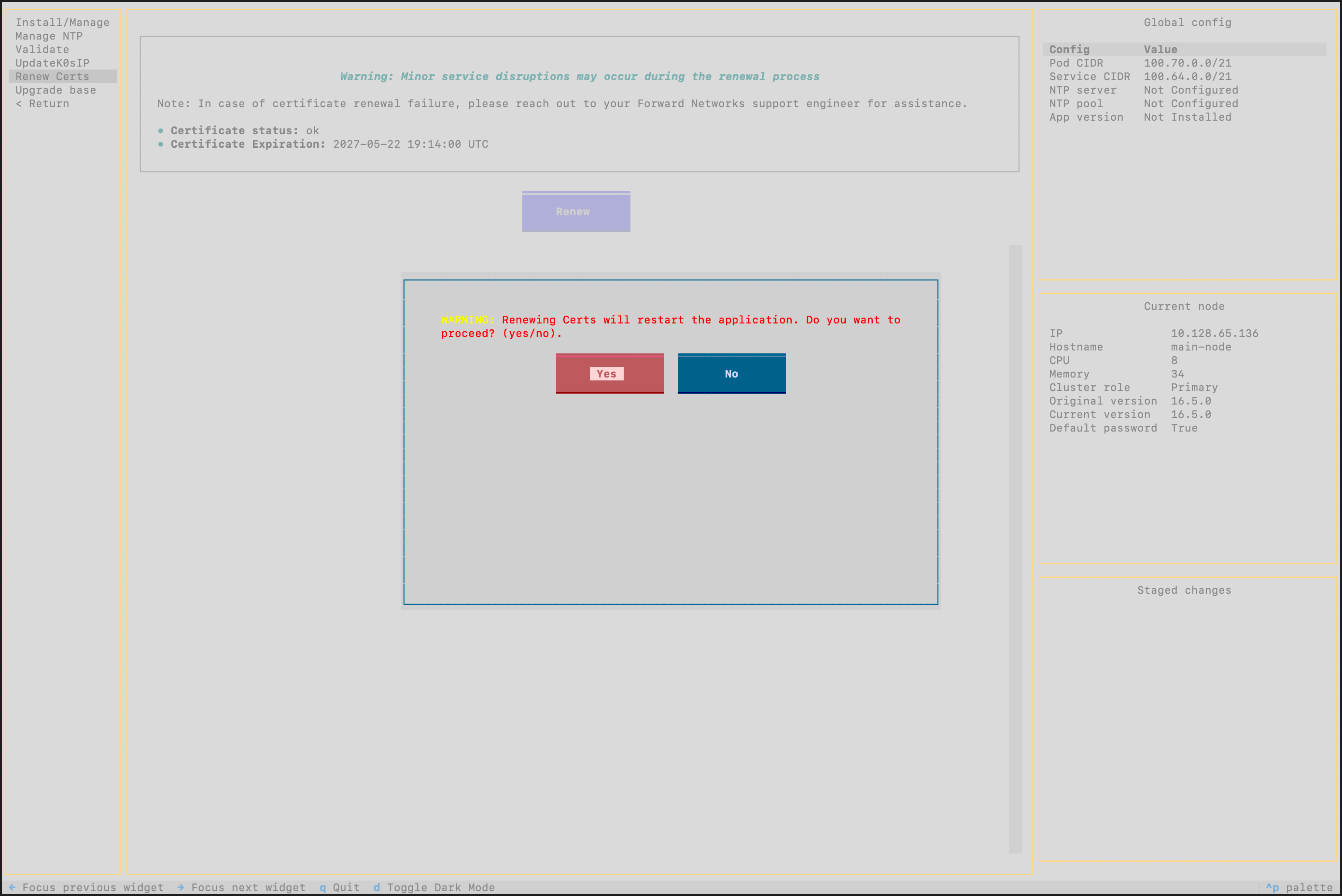This screenshot has height=896, width=1342.
Task: Click the Cluster role value Primary
Action: click(1194, 388)
